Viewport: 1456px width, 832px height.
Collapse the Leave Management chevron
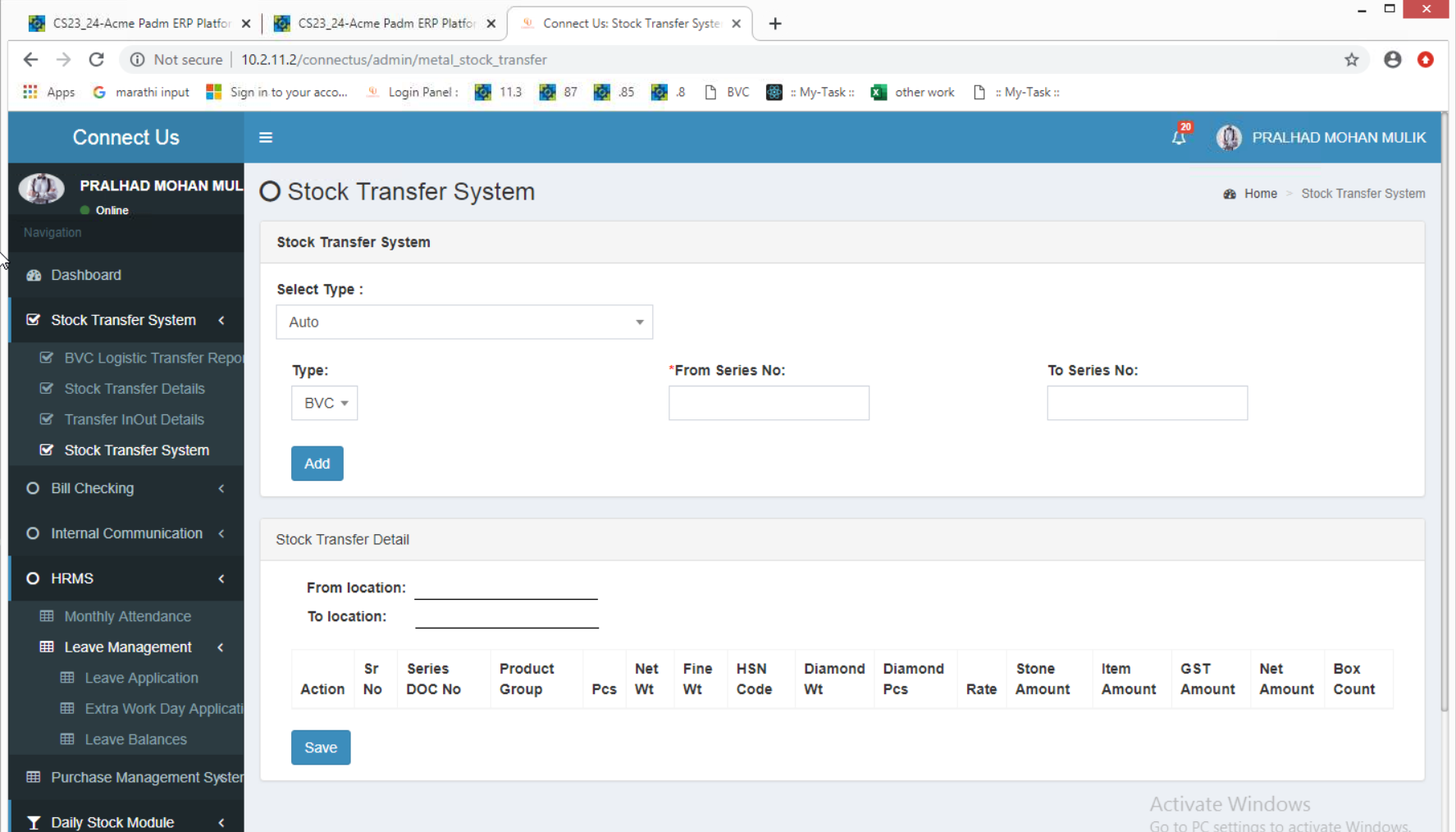click(221, 647)
